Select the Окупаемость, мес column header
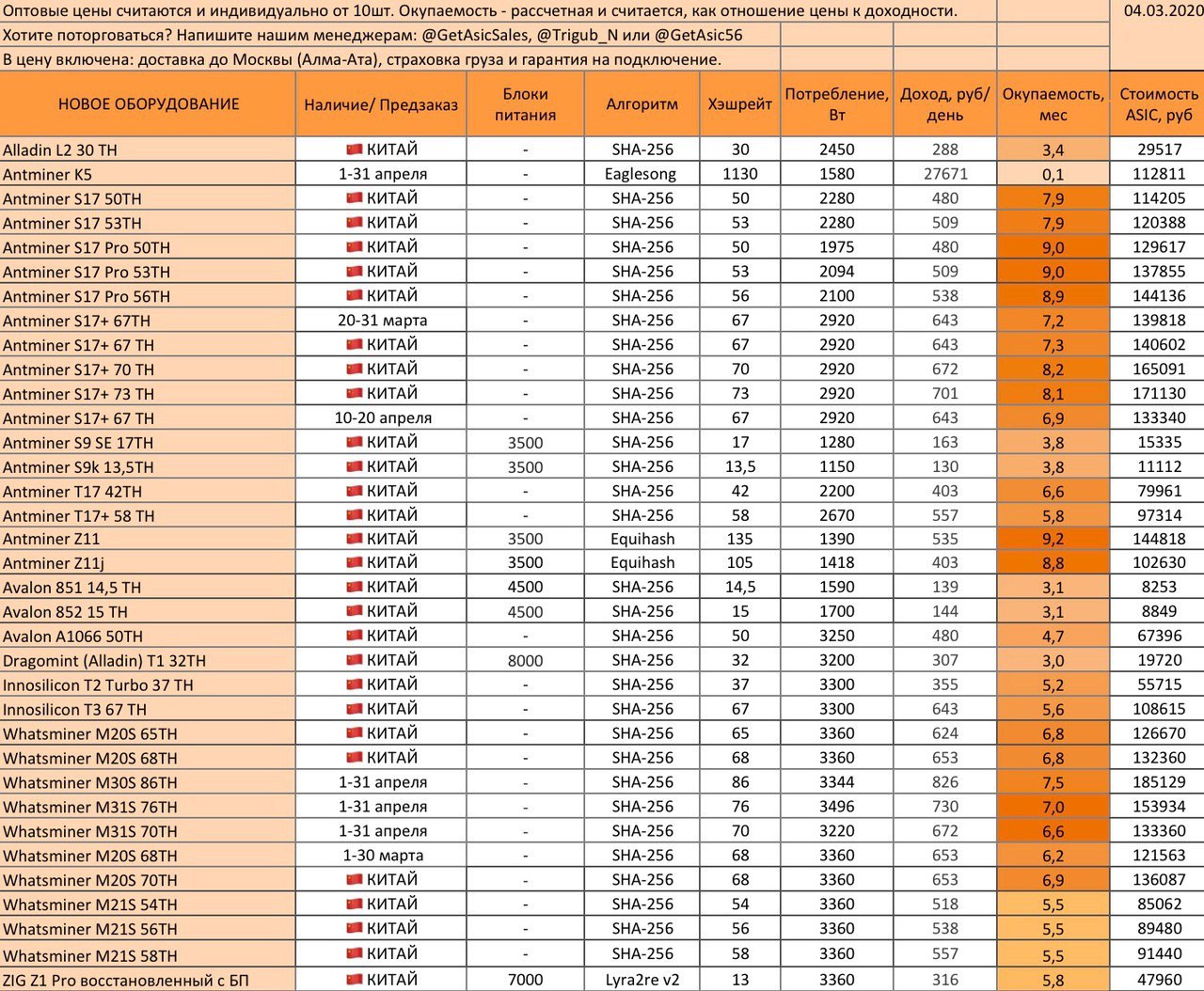 tap(1053, 104)
